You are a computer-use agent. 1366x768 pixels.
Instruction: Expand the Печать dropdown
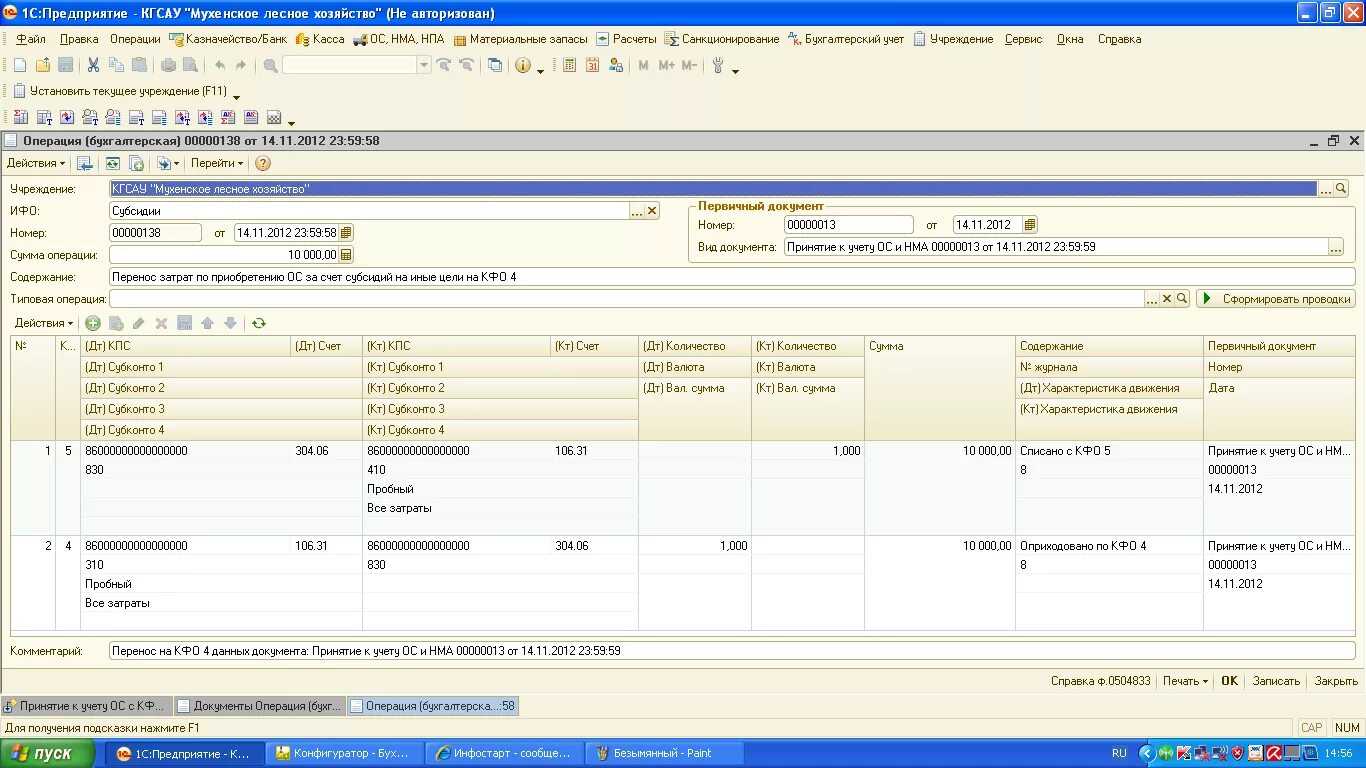(1185, 681)
